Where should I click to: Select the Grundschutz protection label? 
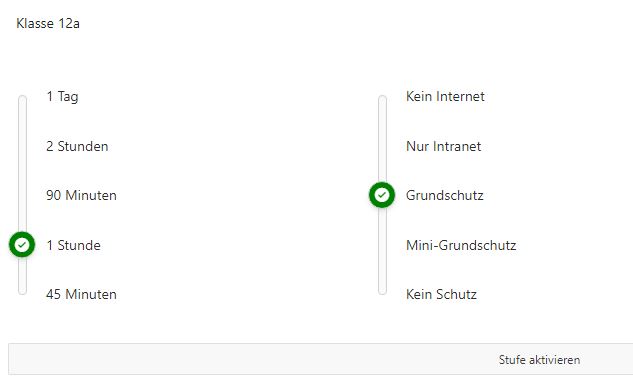point(444,195)
